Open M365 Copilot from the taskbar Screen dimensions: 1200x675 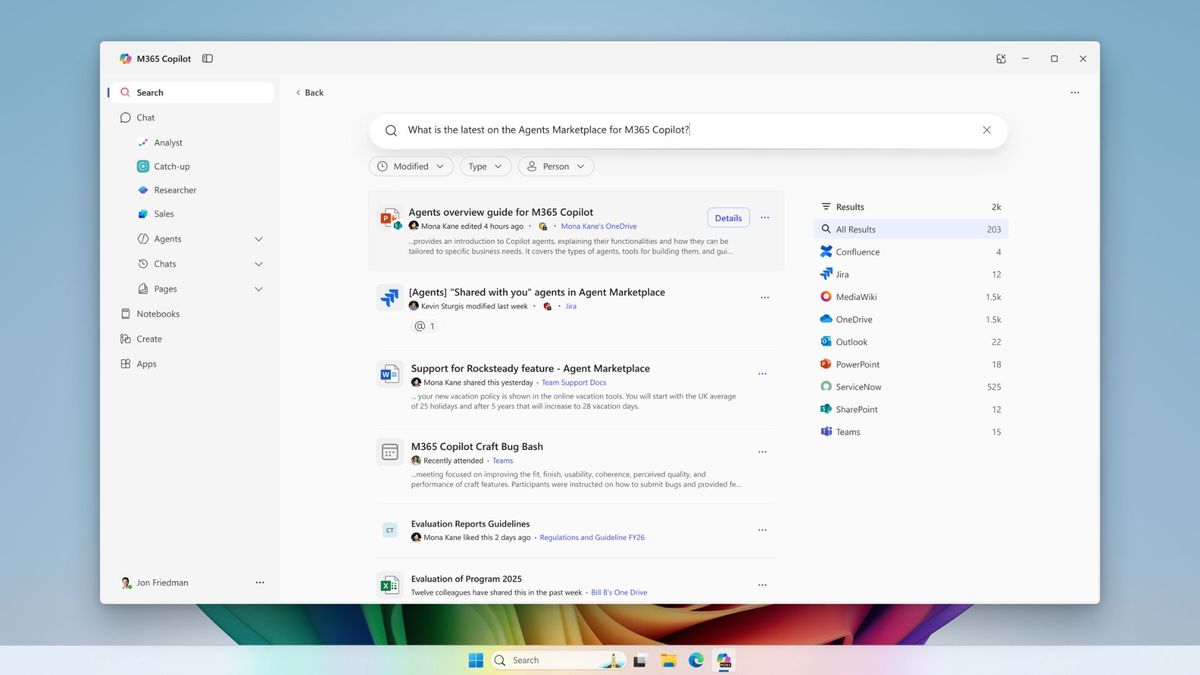724,660
